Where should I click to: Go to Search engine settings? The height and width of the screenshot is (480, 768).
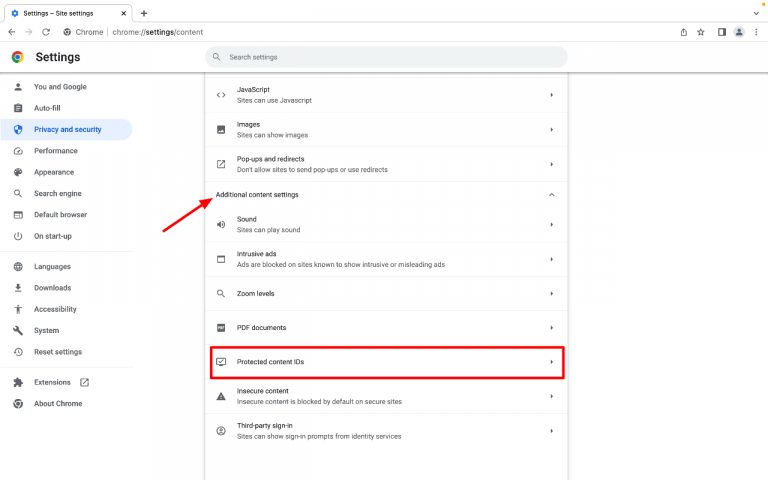point(58,193)
